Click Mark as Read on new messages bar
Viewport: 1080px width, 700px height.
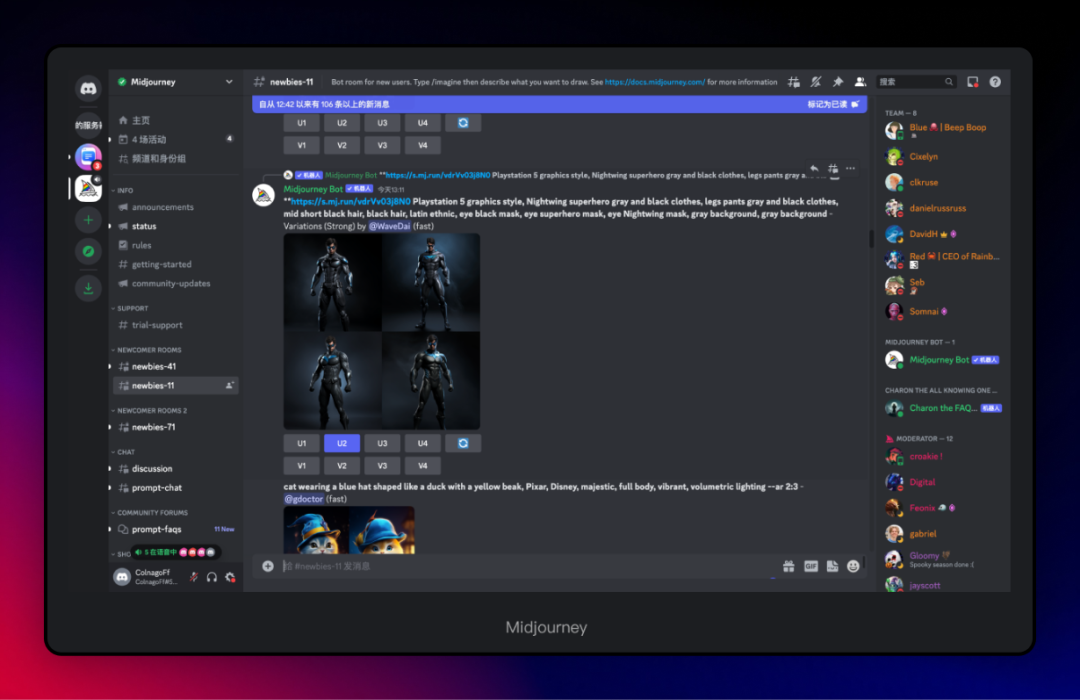[x=833, y=104]
